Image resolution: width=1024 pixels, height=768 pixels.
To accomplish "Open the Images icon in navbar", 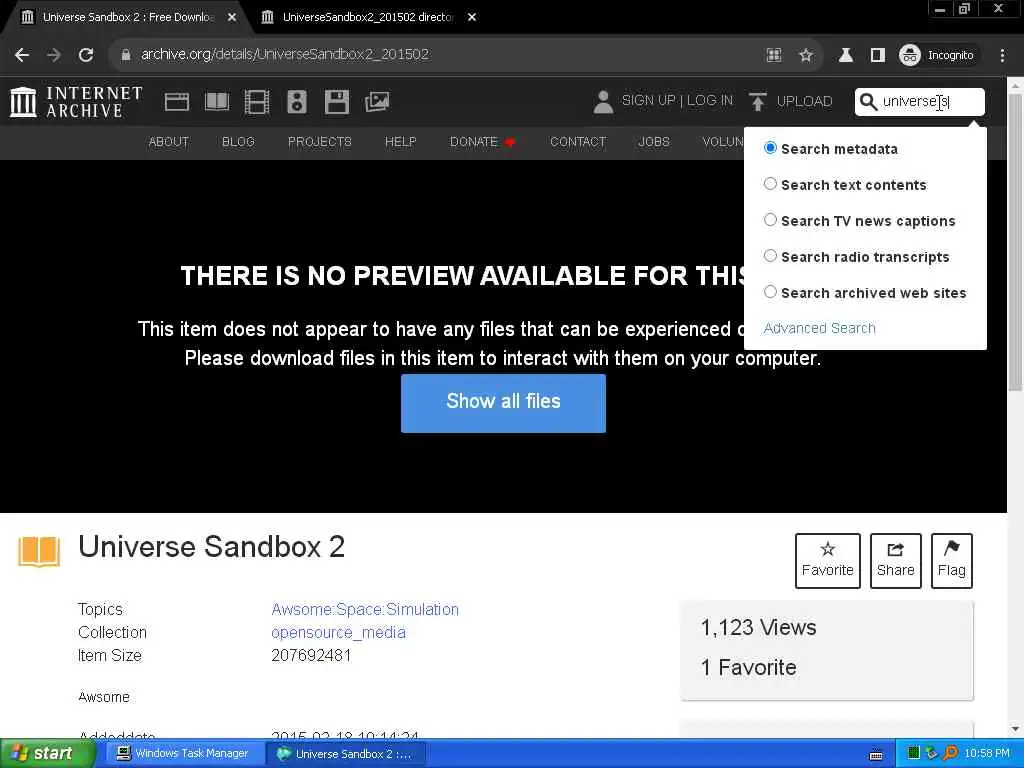I will click(377, 102).
